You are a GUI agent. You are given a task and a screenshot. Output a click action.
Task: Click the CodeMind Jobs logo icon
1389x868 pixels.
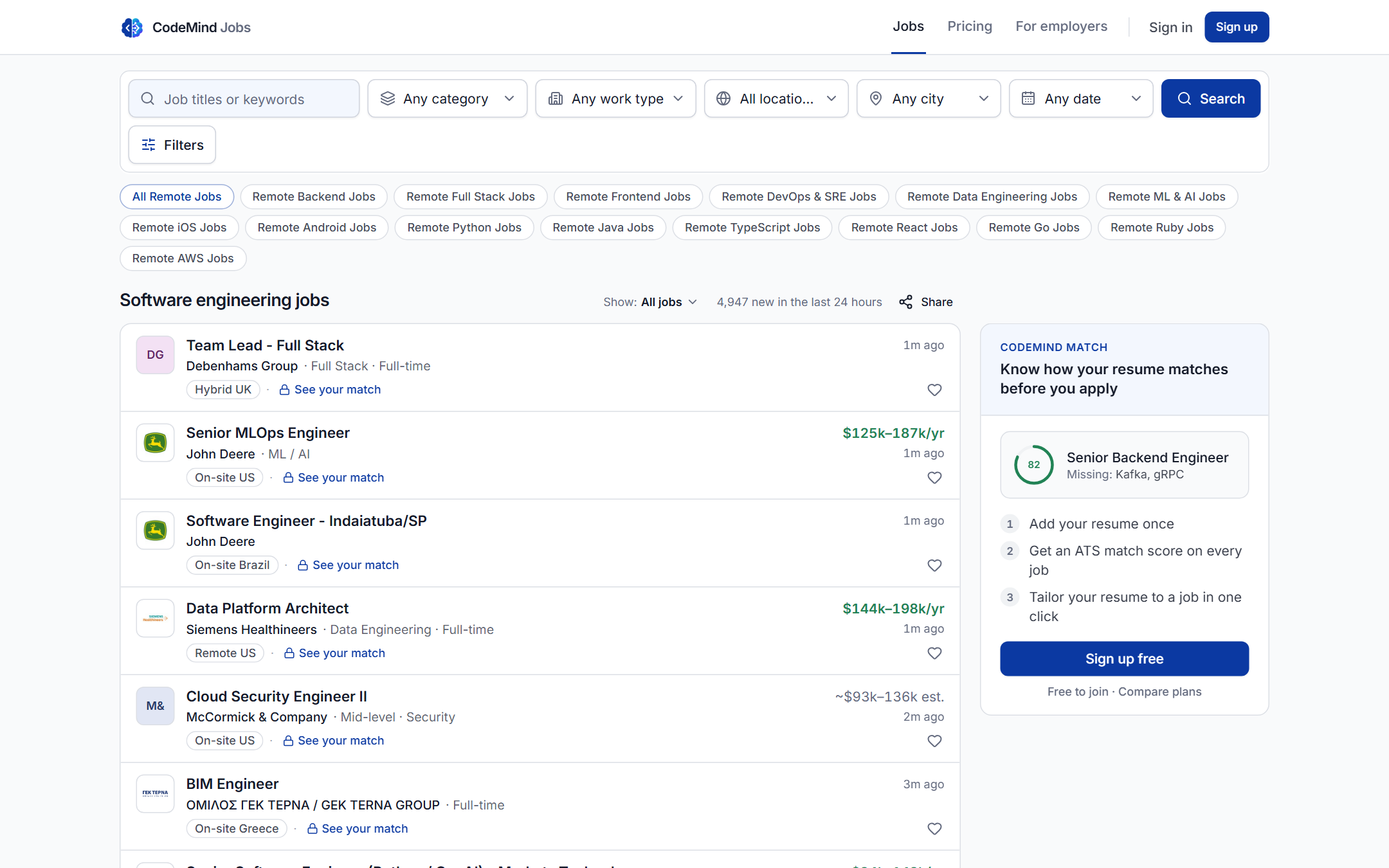click(132, 27)
